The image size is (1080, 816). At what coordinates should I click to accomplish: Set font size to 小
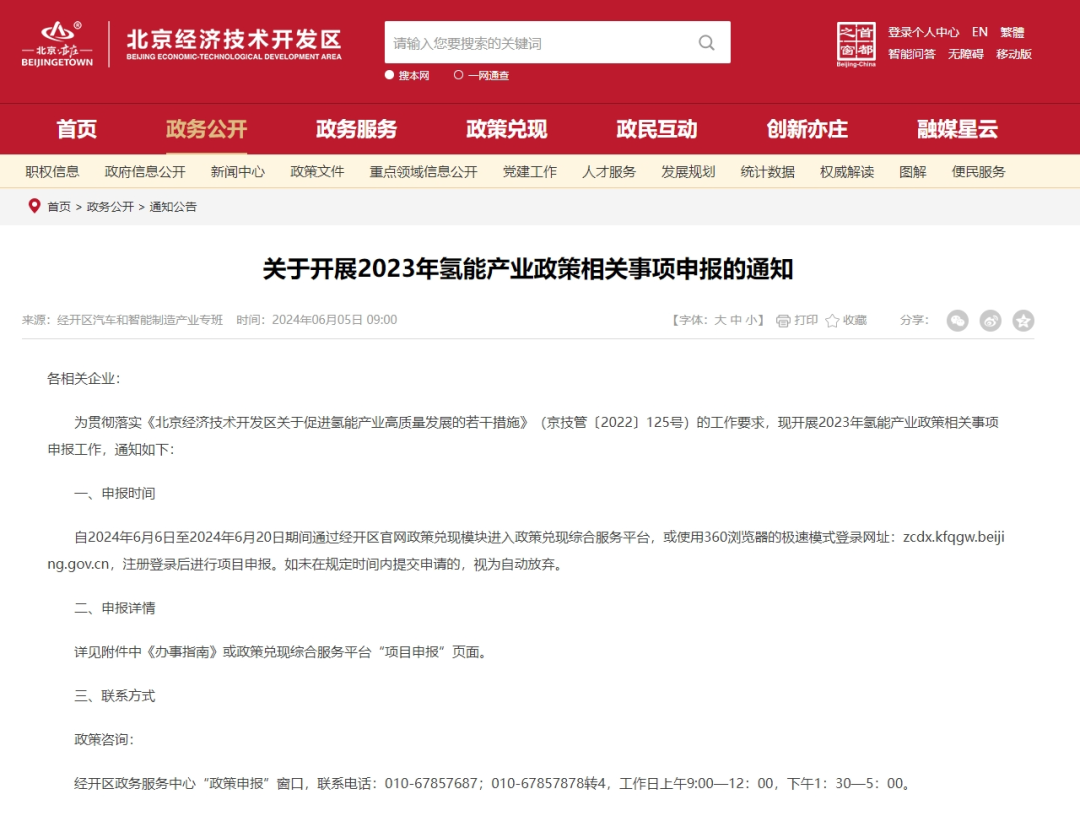[751, 320]
